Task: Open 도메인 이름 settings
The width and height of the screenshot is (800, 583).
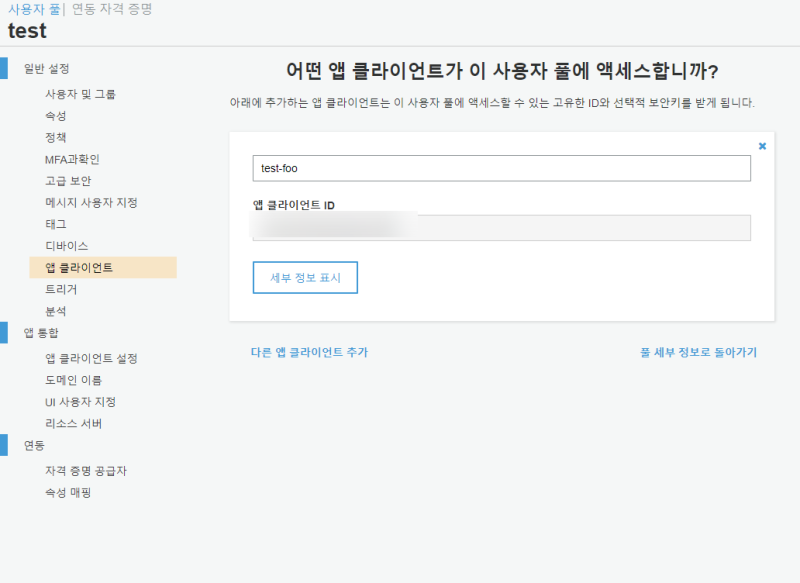Action: [x=73, y=380]
